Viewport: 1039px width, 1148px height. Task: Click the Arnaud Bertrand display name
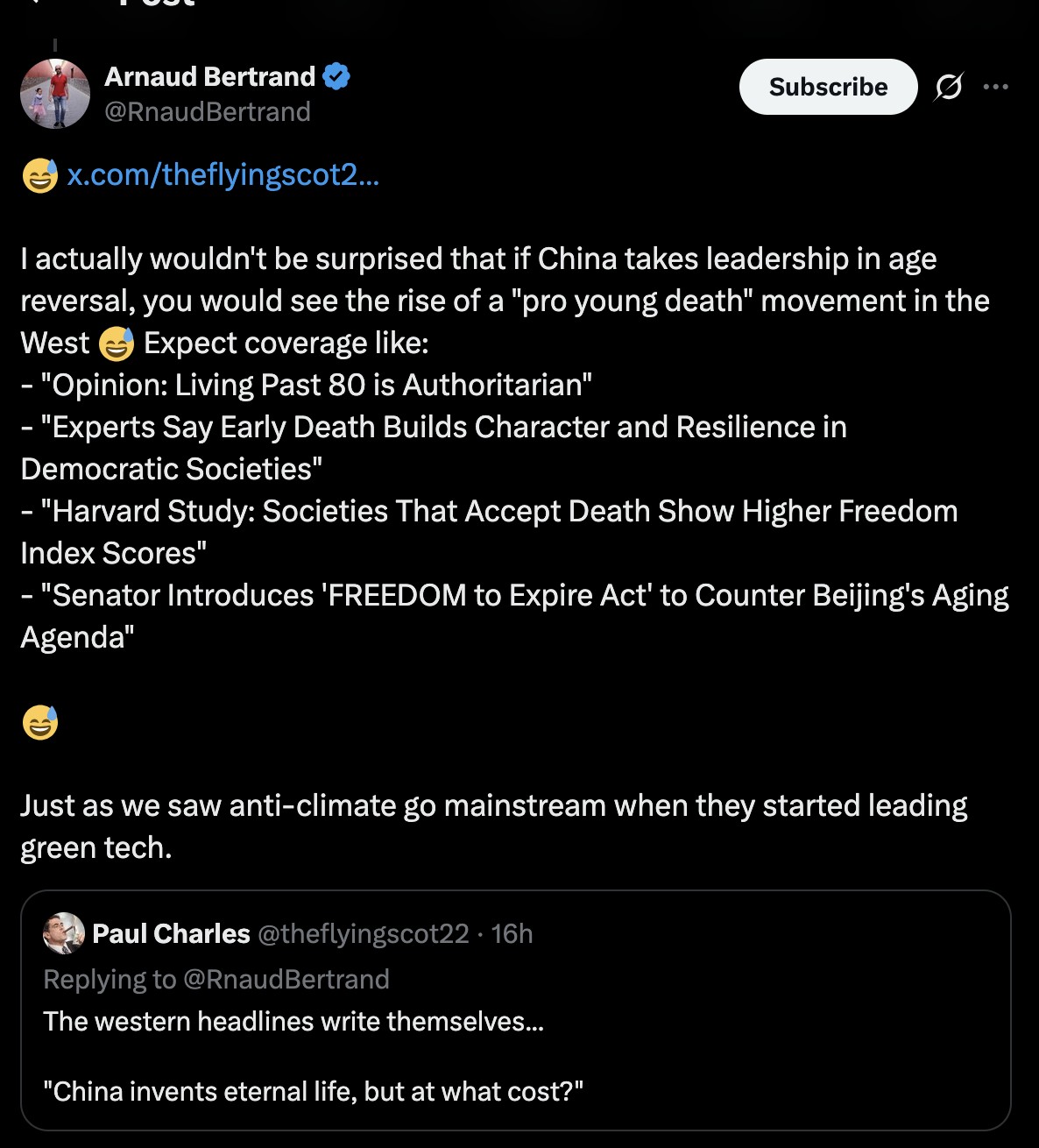209,77
